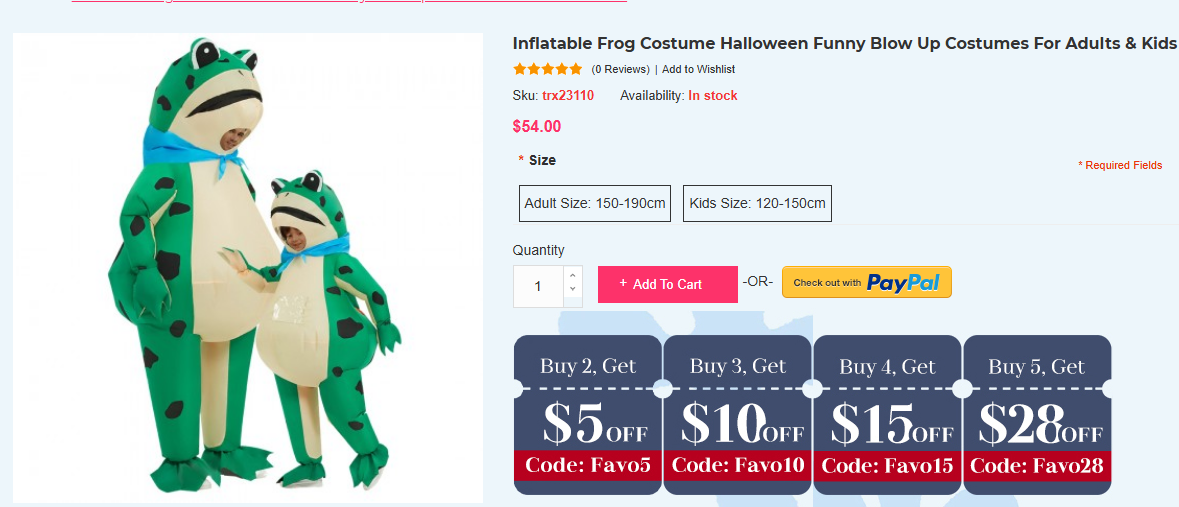This screenshot has width=1179, height=507.
Task: Click the Buy 2 Get $5 off coupon
Action: pyautogui.click(x=588, y=414)
